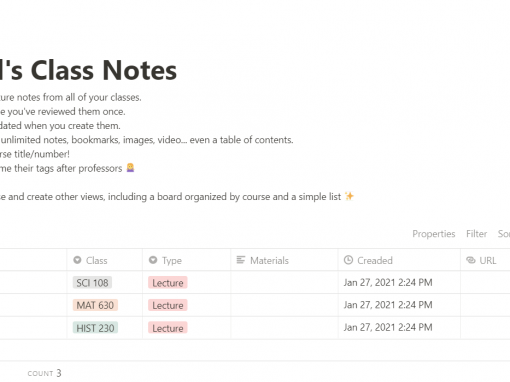Viewport: 510px width, 382px height.
Task: Click the Class column select icon
Action: [x=77, y=260]
